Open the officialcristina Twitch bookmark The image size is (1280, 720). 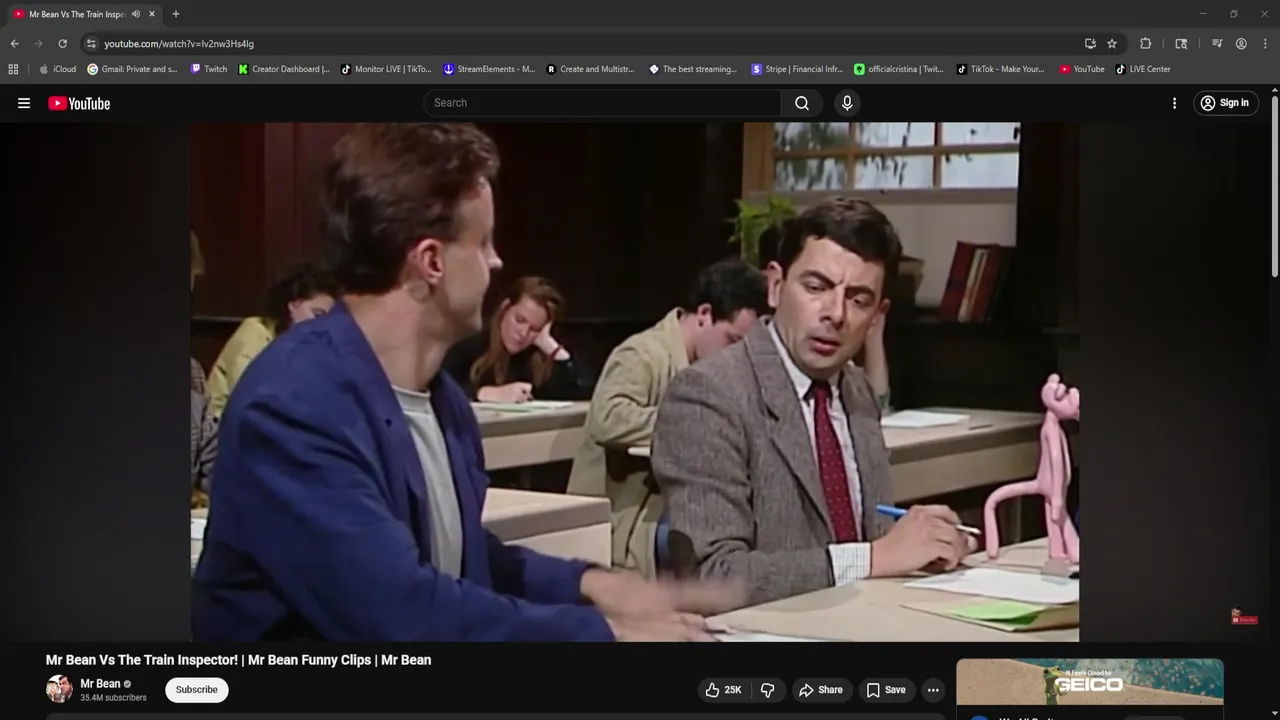click(899, 69)
